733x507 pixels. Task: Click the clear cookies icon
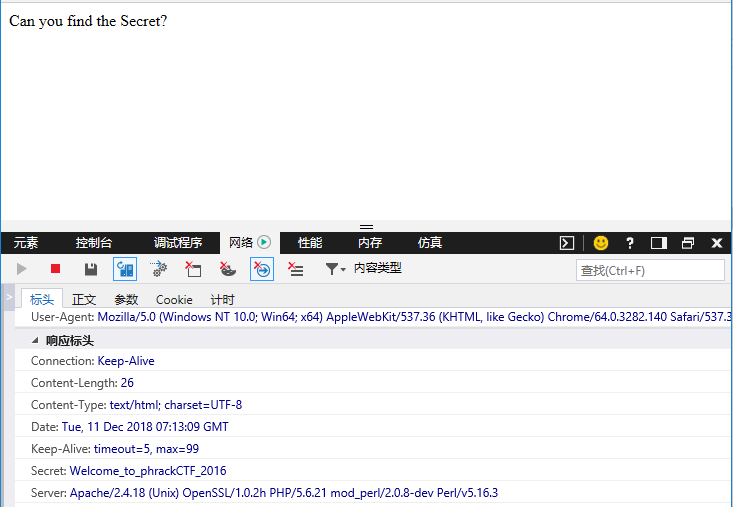(x=193, y=269)
